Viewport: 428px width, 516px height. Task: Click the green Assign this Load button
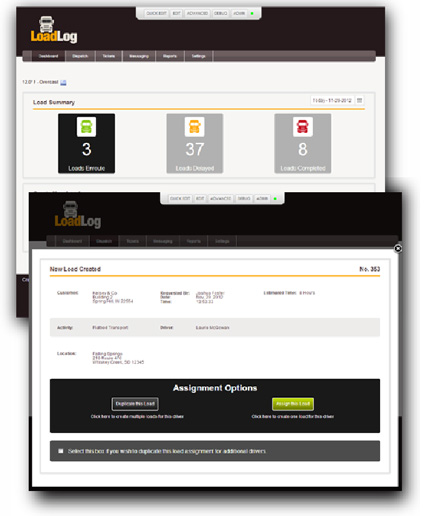(293, 404)
